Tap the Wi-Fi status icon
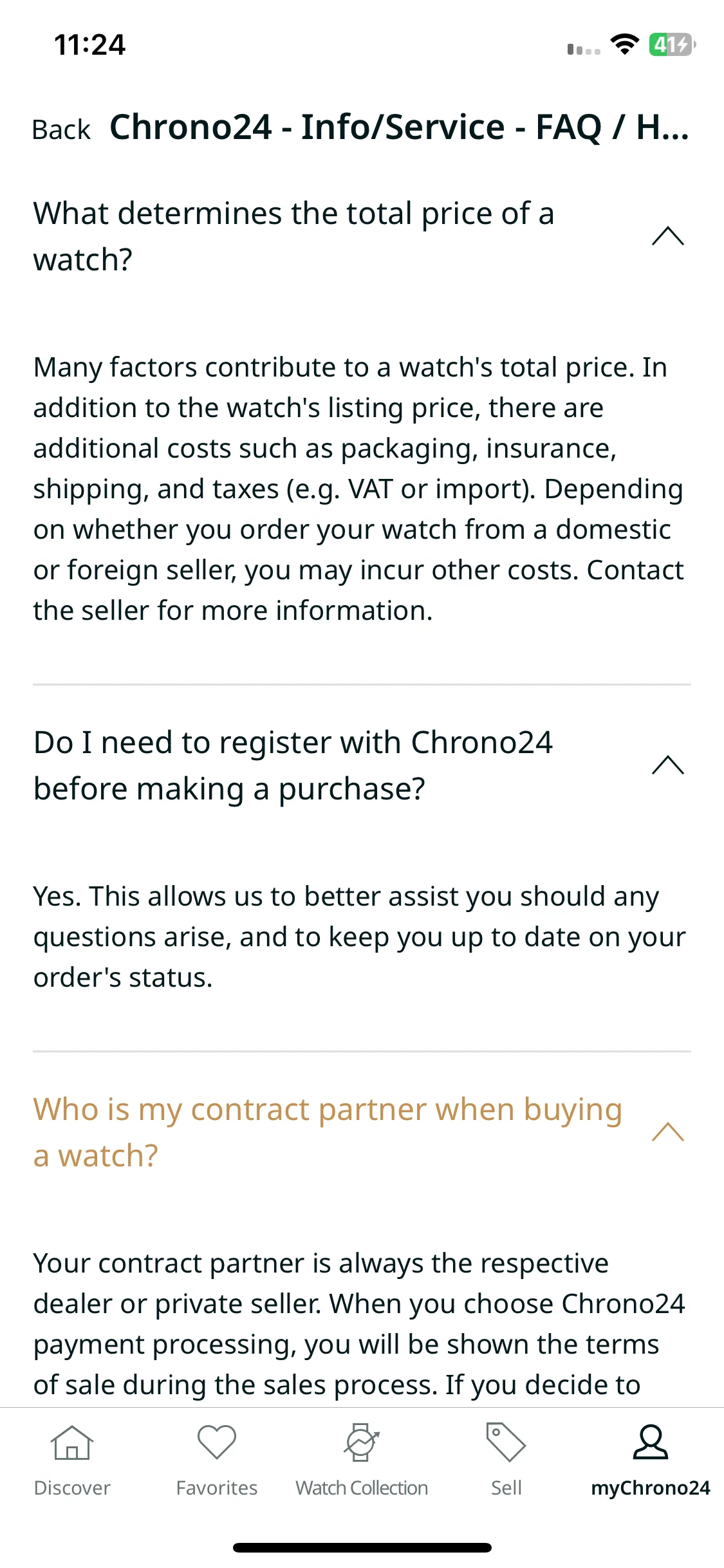724x1568 pixels. pyautogui.click(x=624, y=44)
